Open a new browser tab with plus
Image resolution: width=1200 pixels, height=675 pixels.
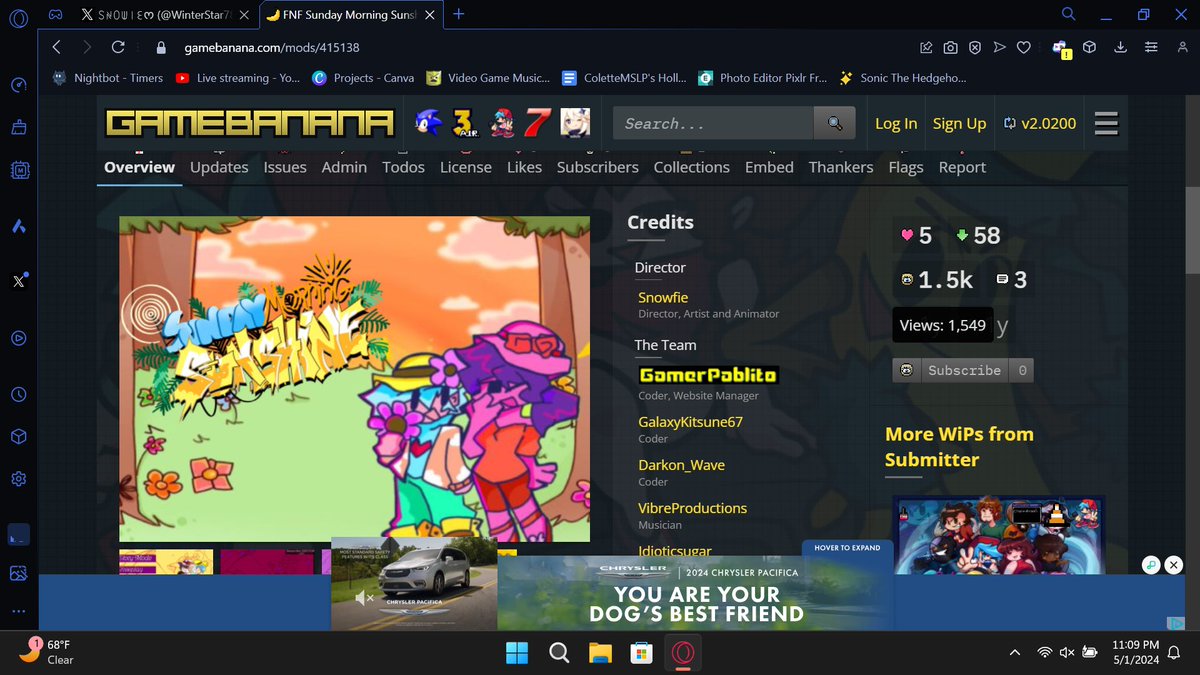[x=459, y=14]
